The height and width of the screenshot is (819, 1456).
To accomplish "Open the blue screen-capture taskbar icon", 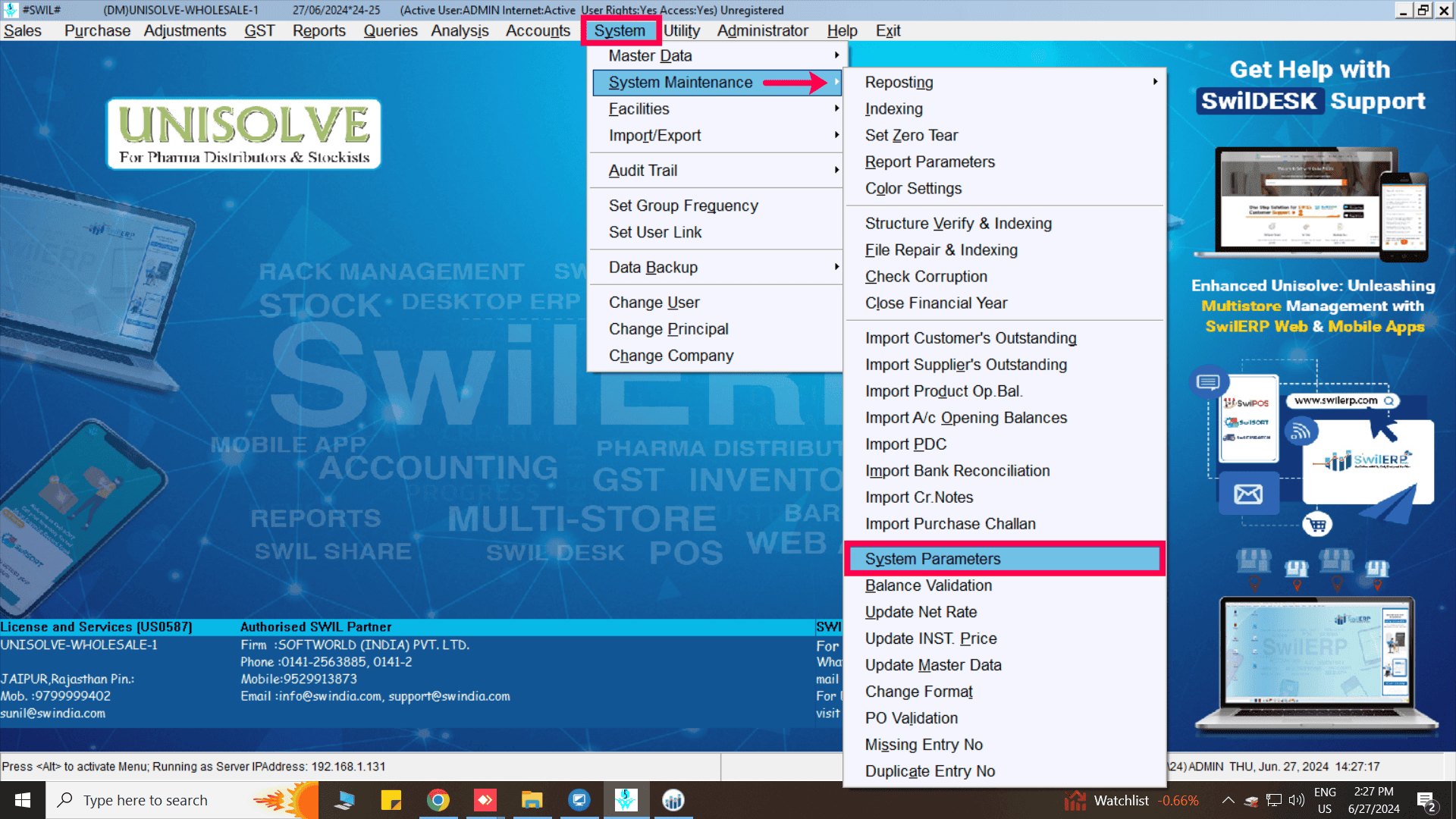I will click(579, 800).
